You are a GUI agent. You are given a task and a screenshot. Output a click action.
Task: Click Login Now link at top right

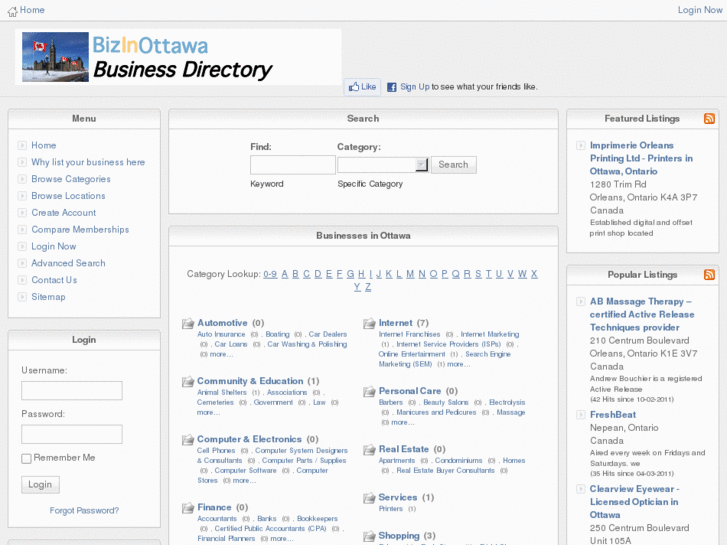(700, 10)
